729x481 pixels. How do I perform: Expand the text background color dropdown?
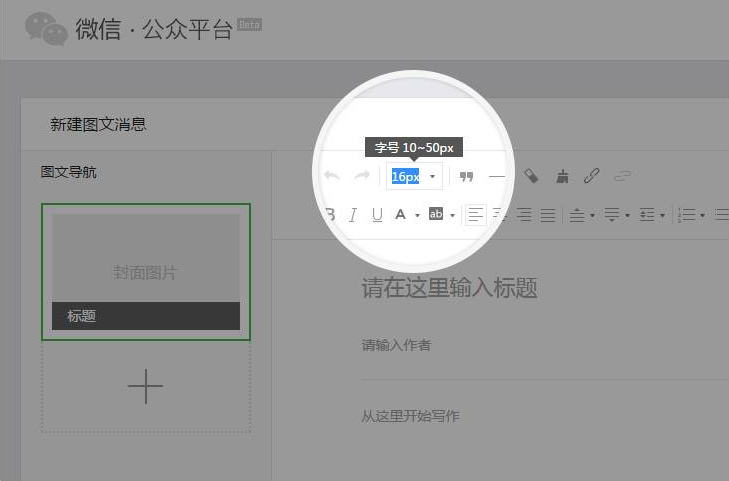(452, 215)
